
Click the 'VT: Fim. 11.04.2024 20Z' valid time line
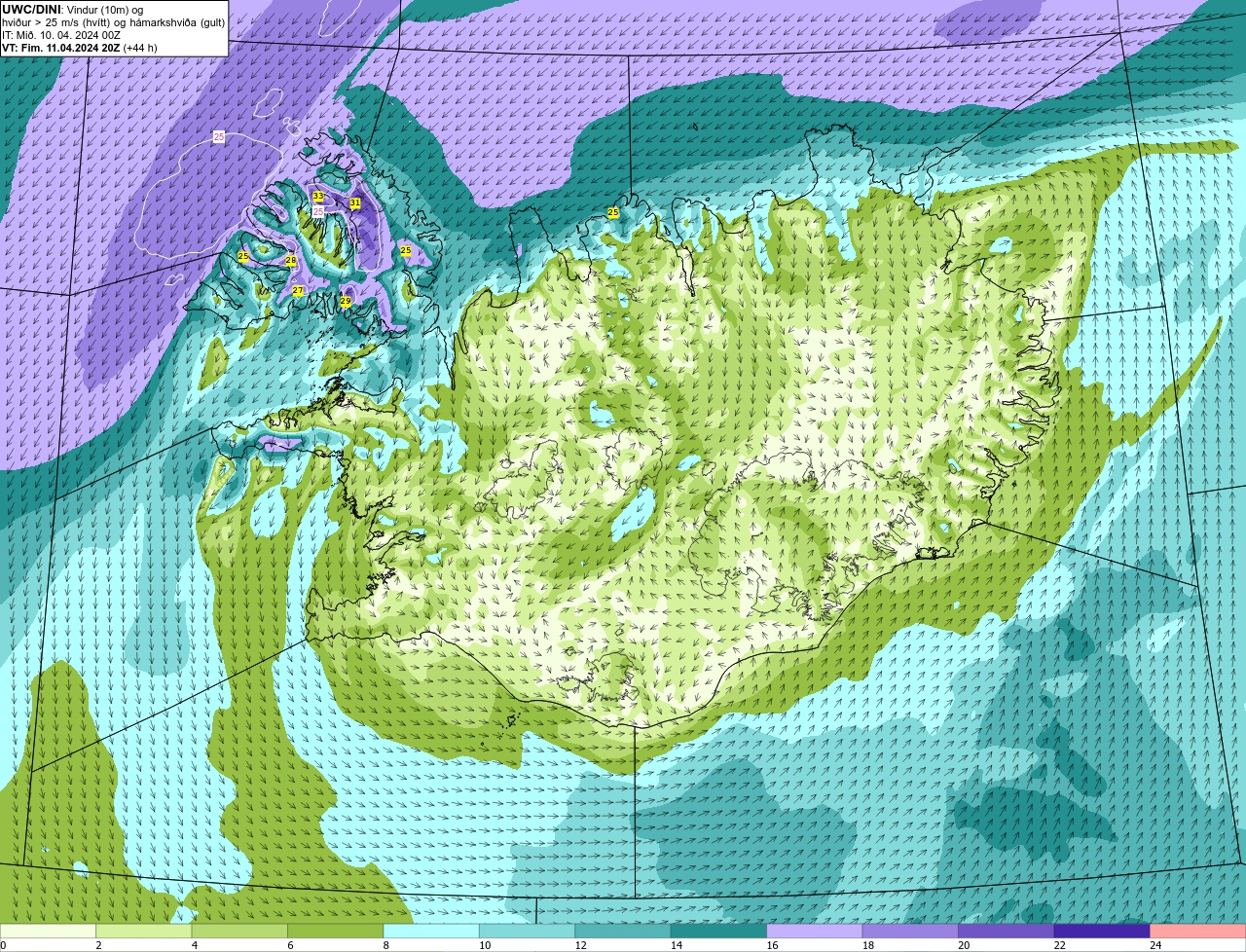[x=80, y=48]
